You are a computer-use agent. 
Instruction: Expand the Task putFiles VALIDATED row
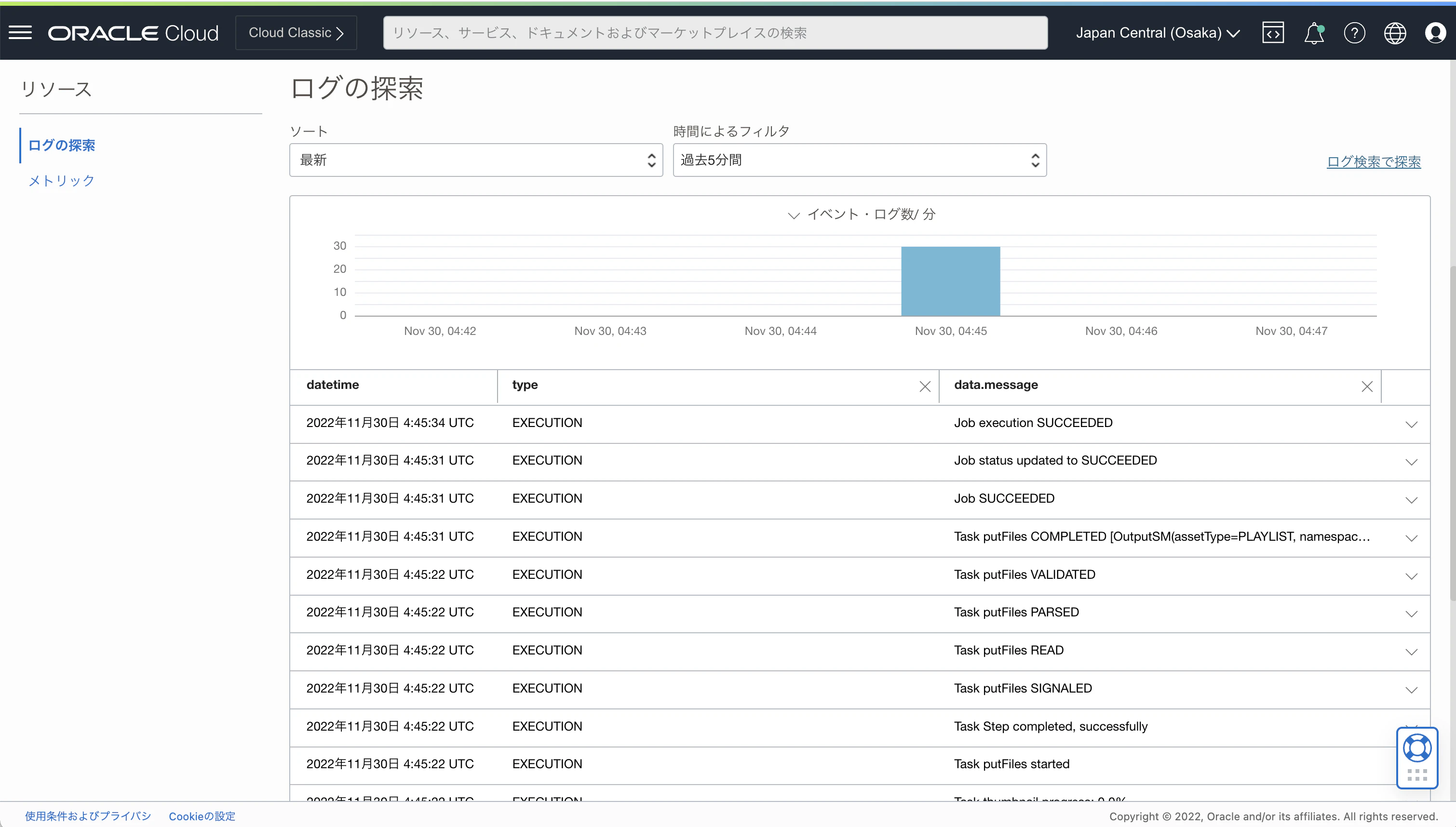click(x=1411, y=576)
